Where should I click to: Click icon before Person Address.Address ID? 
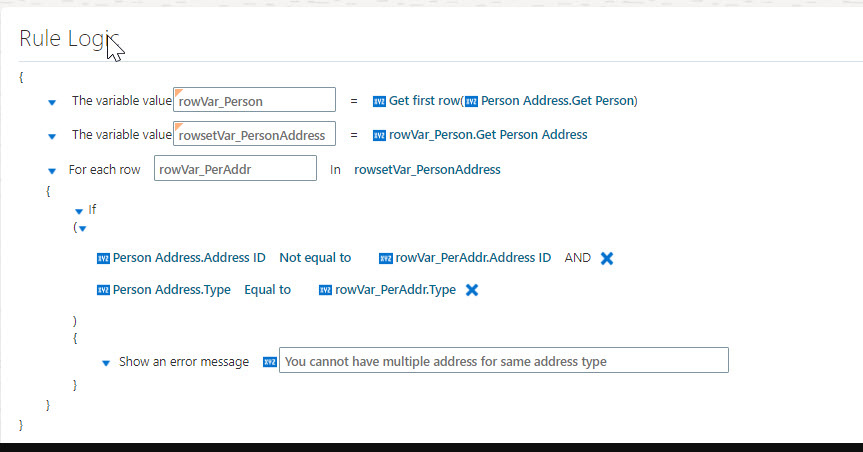103,259
